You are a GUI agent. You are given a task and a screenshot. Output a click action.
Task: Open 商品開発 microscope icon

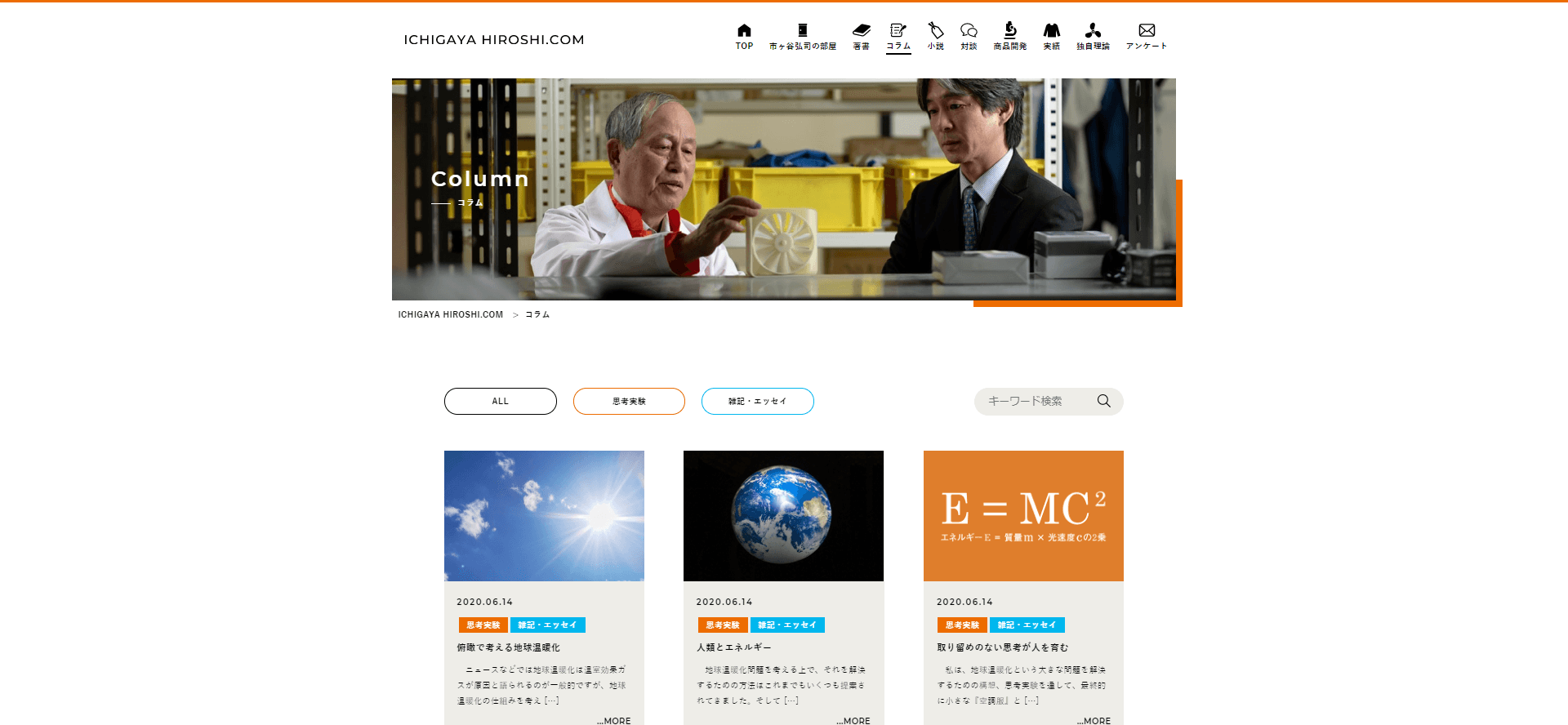point(1010,31)
